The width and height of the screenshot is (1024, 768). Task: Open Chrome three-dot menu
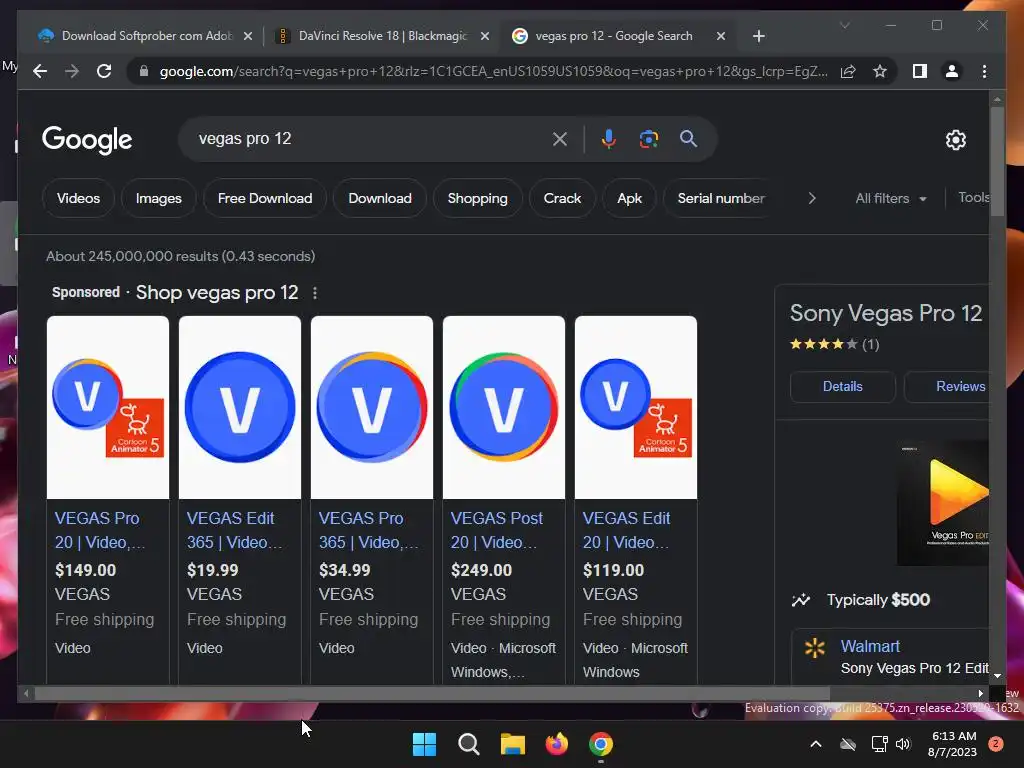(x=984, y=71)
